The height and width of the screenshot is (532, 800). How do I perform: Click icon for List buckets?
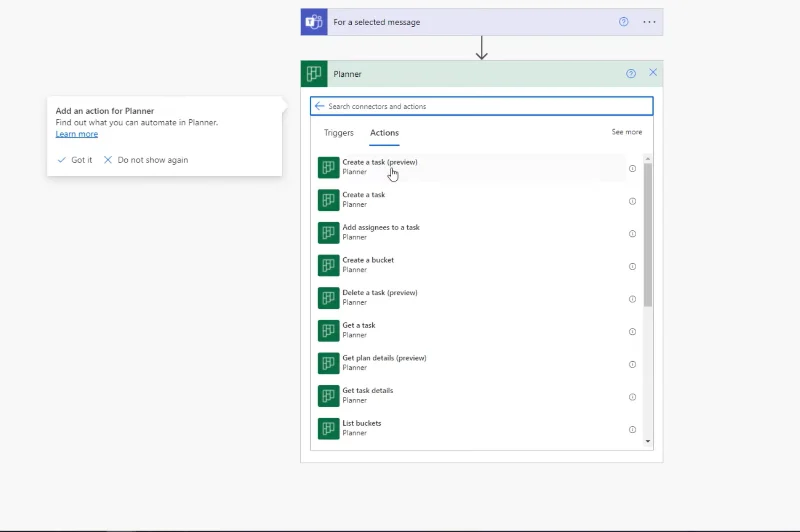click(329, 428)
